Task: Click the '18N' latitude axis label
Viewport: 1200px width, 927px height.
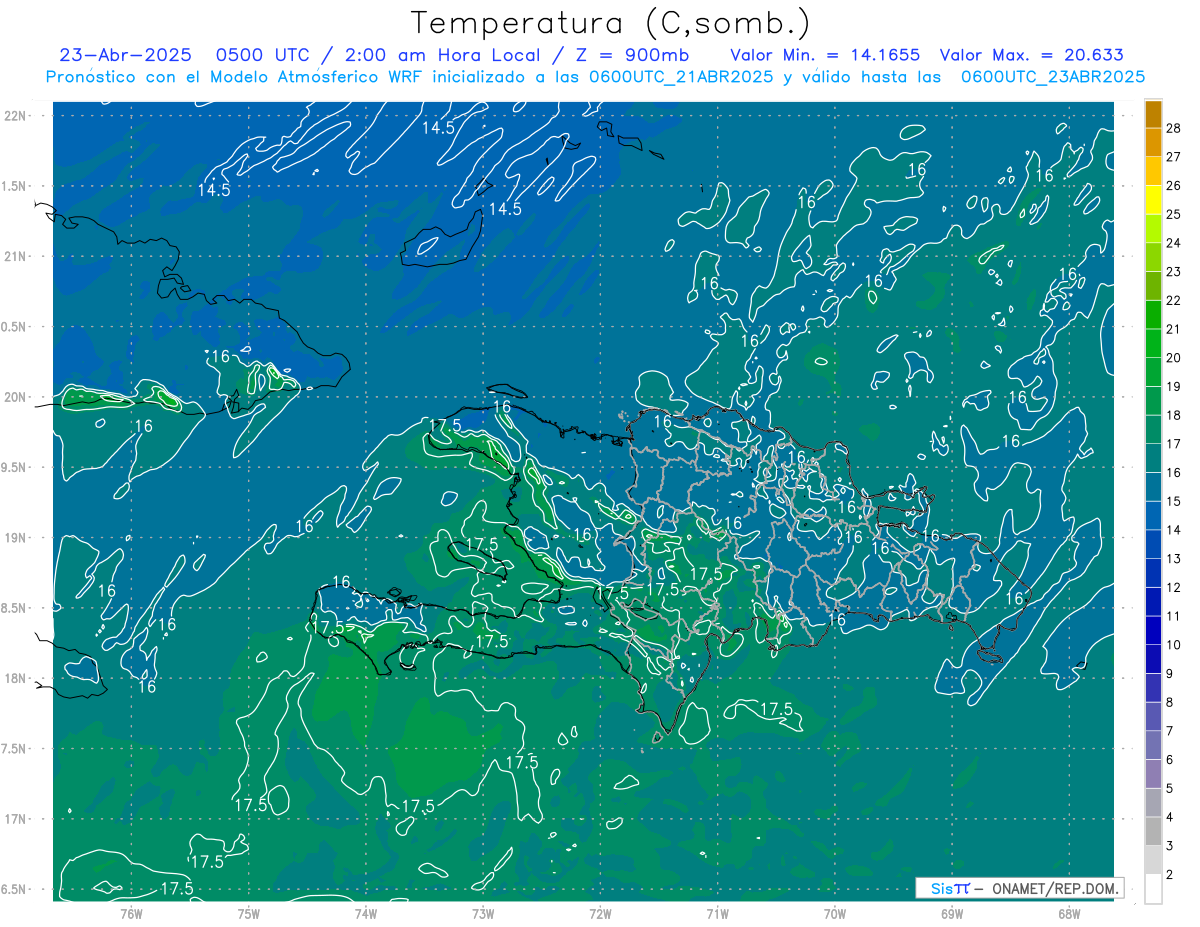Action: [15, 678]
